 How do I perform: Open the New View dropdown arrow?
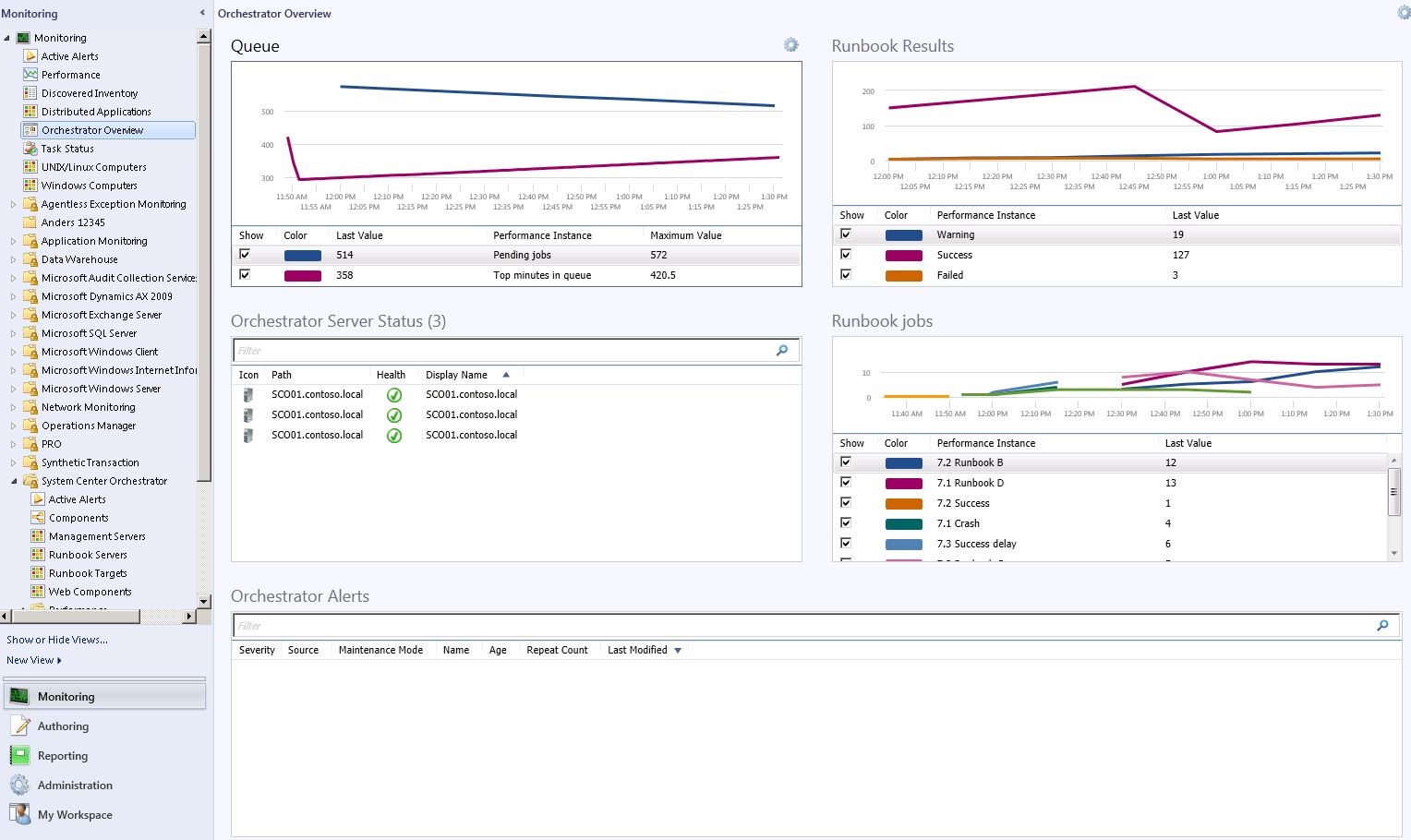pos(59,661)
